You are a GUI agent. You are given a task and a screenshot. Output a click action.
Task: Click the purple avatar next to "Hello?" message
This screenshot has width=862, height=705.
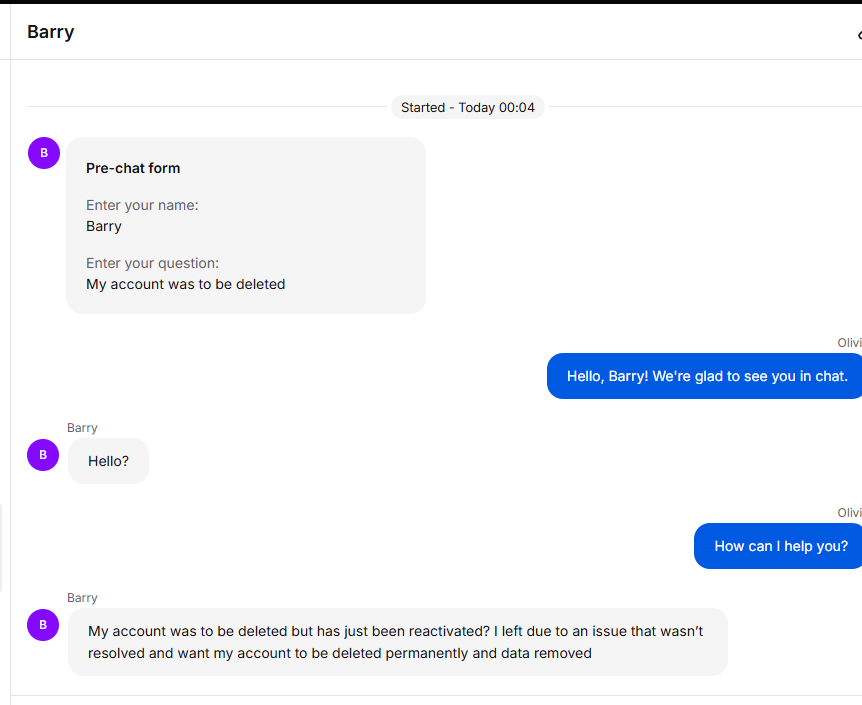pyautogui.click(x=43, y=455)
